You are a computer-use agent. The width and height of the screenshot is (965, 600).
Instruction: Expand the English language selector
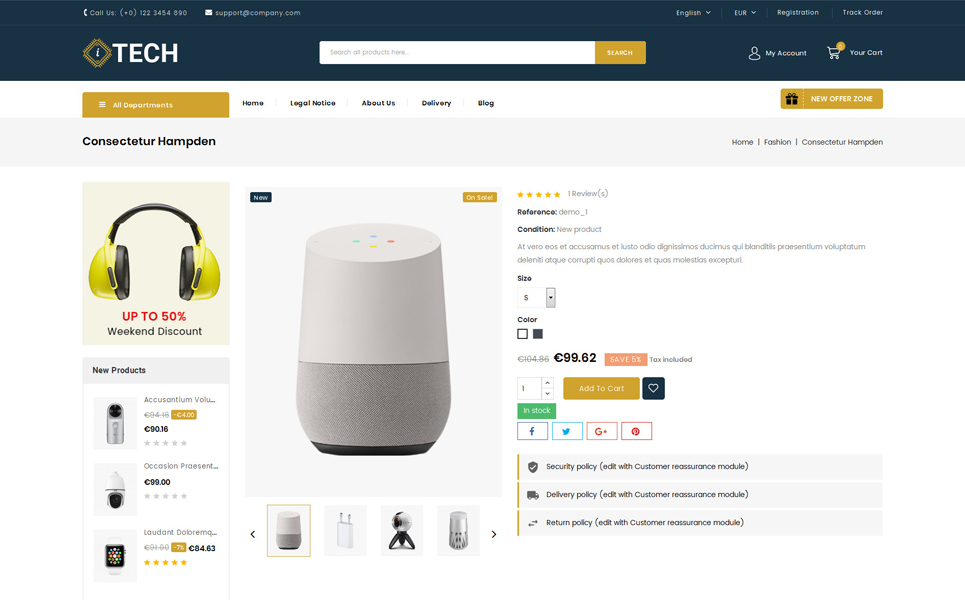coord(694,12)
